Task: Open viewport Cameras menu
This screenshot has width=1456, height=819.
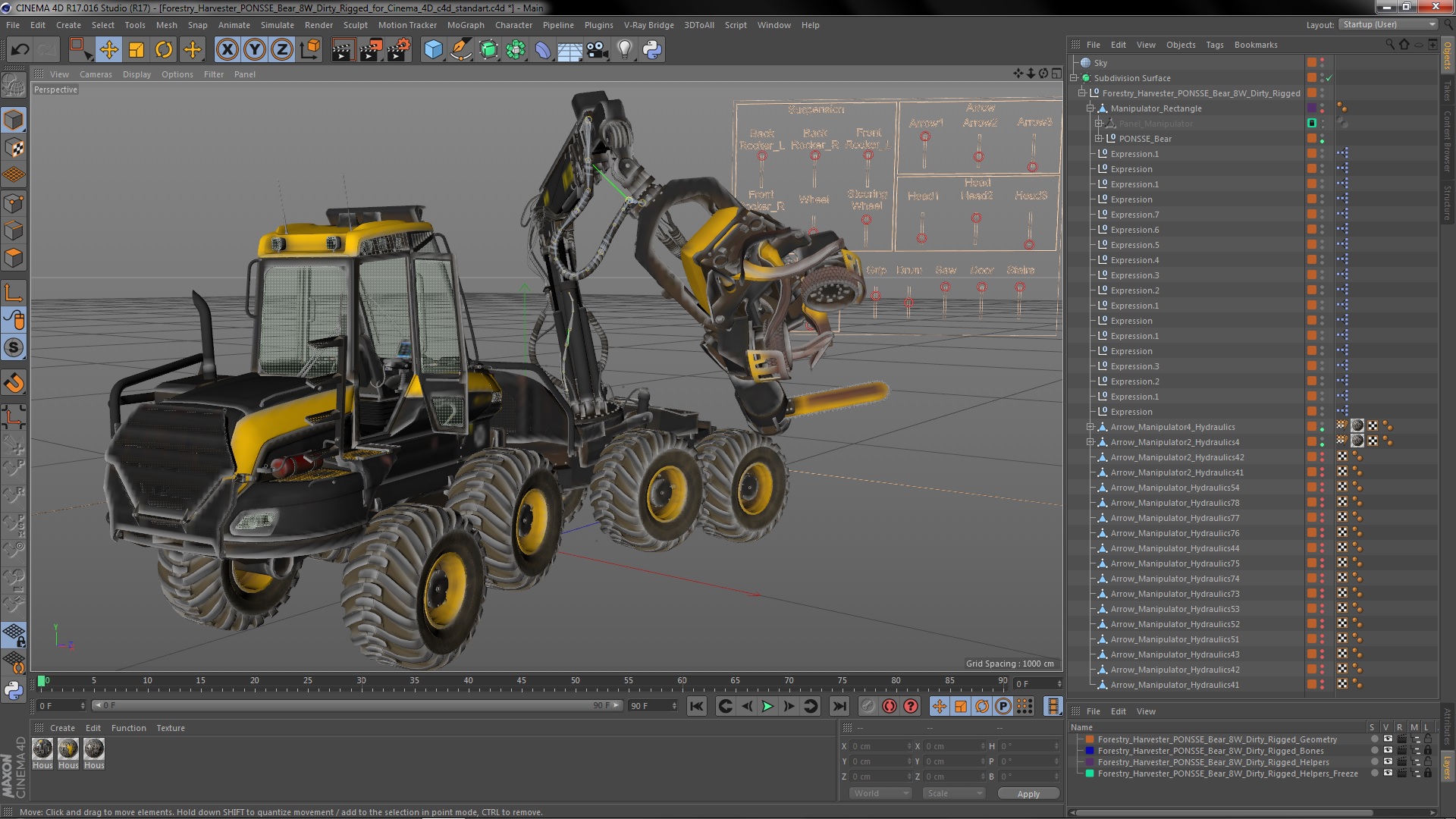Action: (96, 74)
